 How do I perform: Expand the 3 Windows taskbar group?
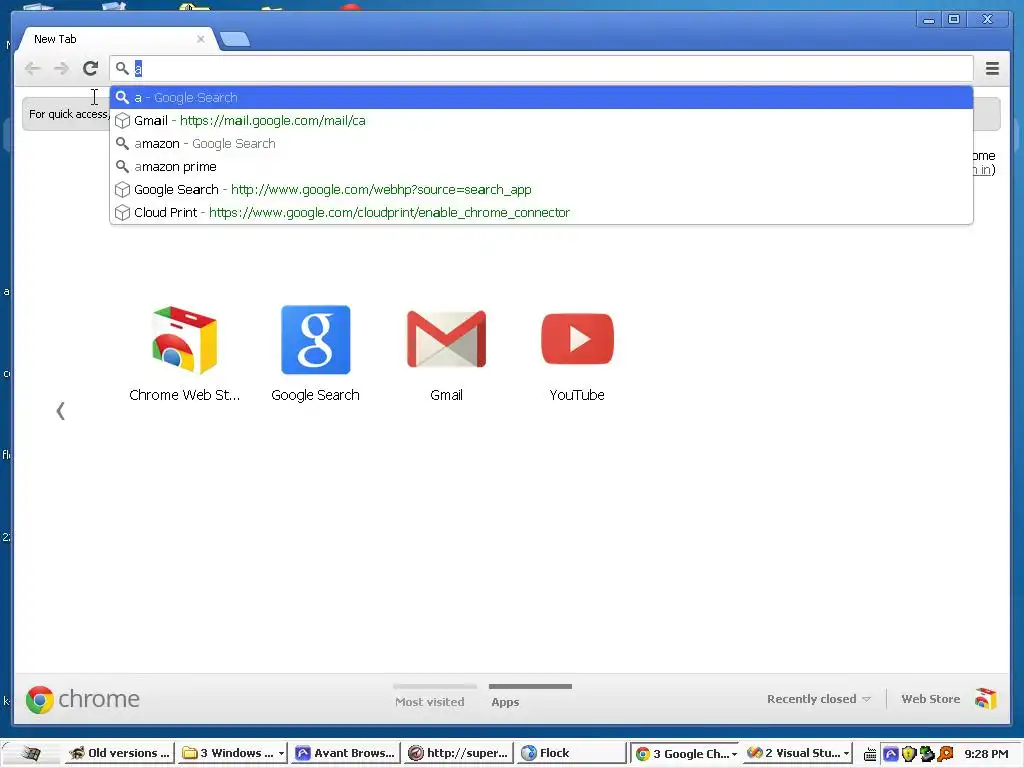pos(232,753)
